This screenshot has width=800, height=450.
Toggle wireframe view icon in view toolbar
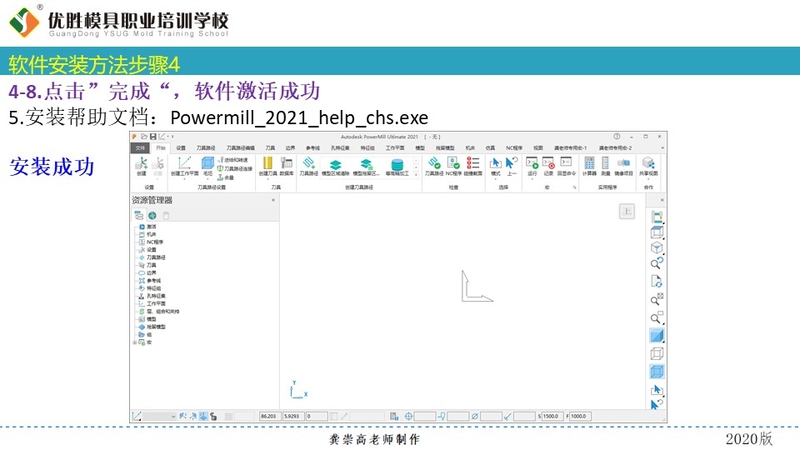(x=657, y=354)
